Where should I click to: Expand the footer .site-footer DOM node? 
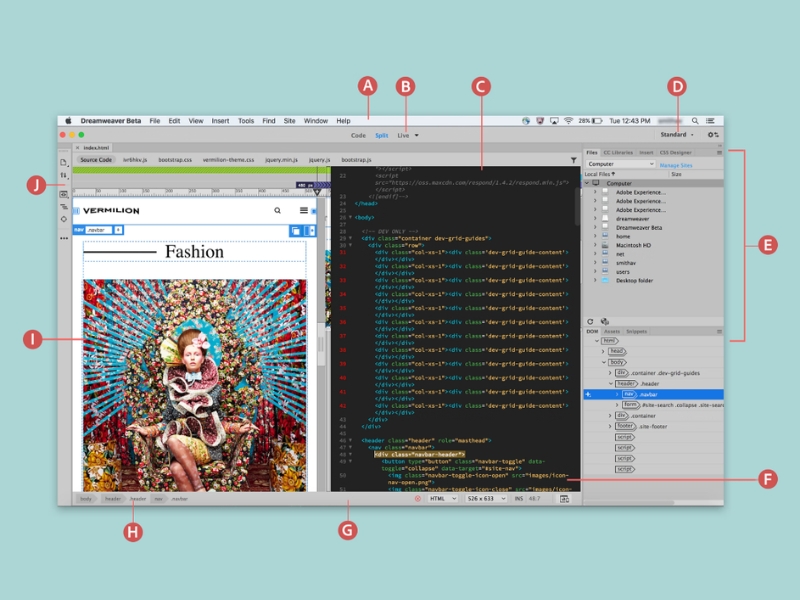(x=610, y=427)
